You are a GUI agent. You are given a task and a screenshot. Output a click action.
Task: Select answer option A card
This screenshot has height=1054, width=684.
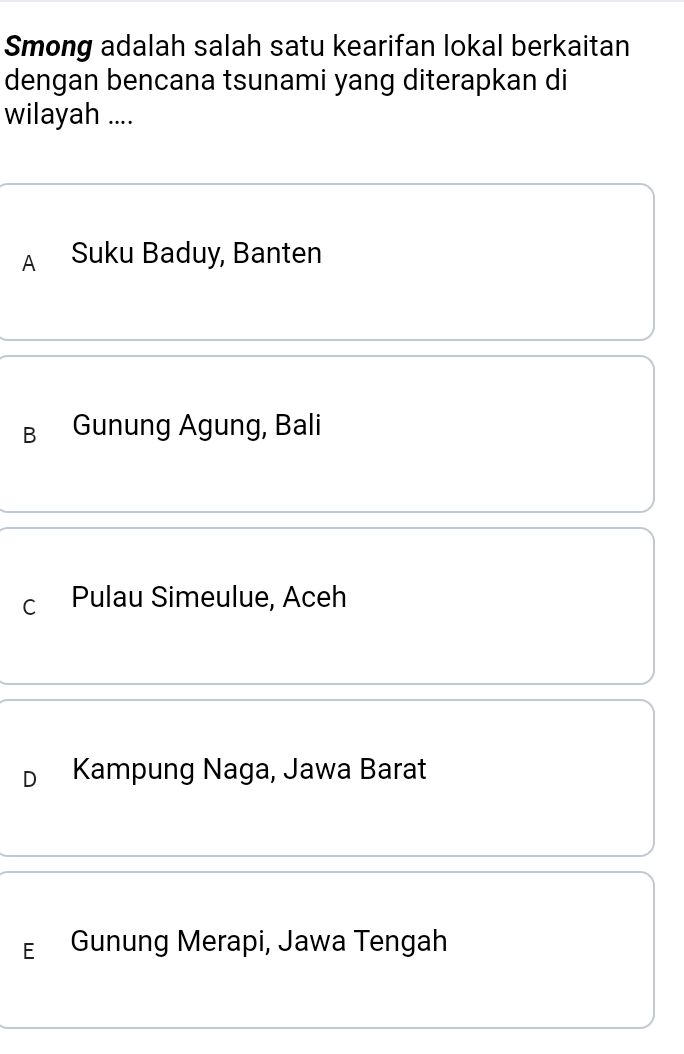(328, 262)
